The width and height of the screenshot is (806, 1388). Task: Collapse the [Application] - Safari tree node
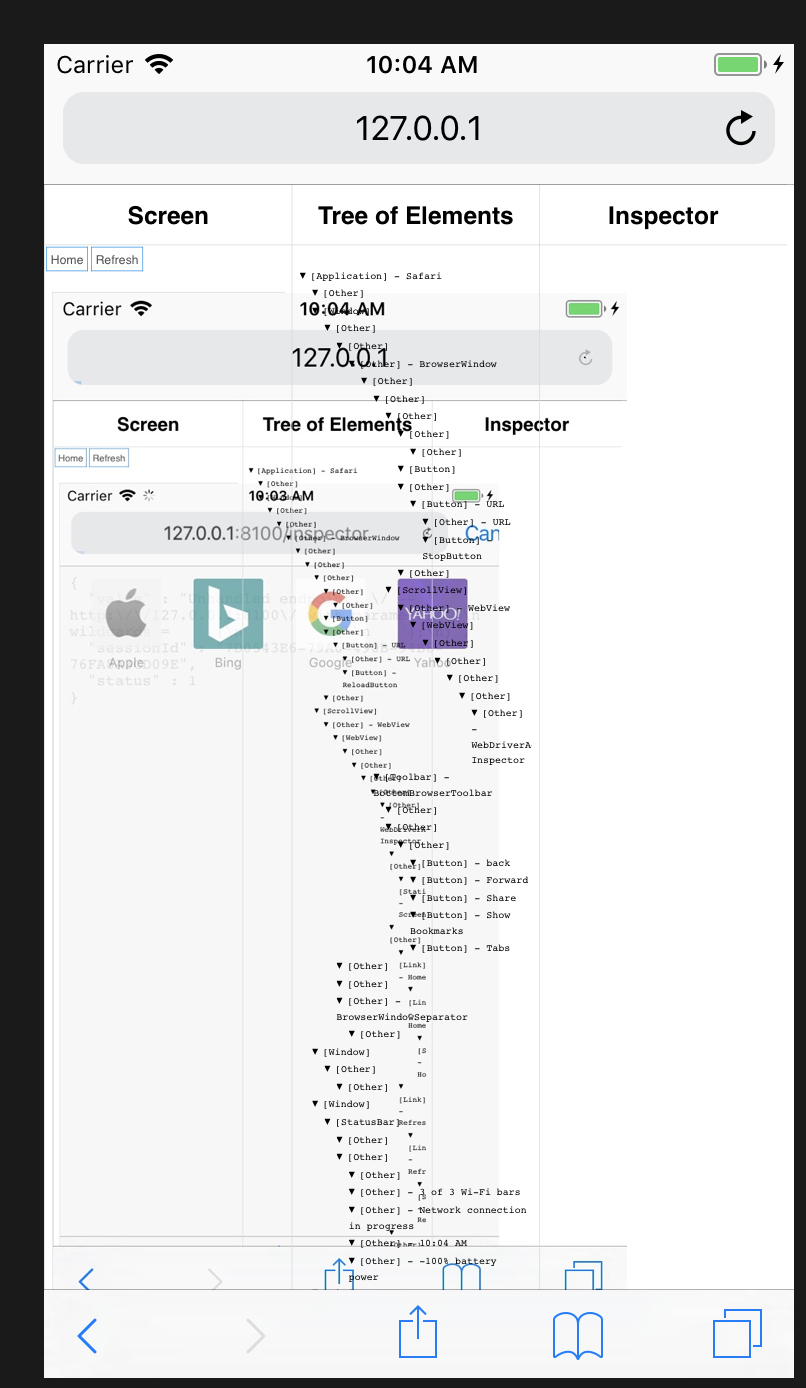click(x=303, y=275)
